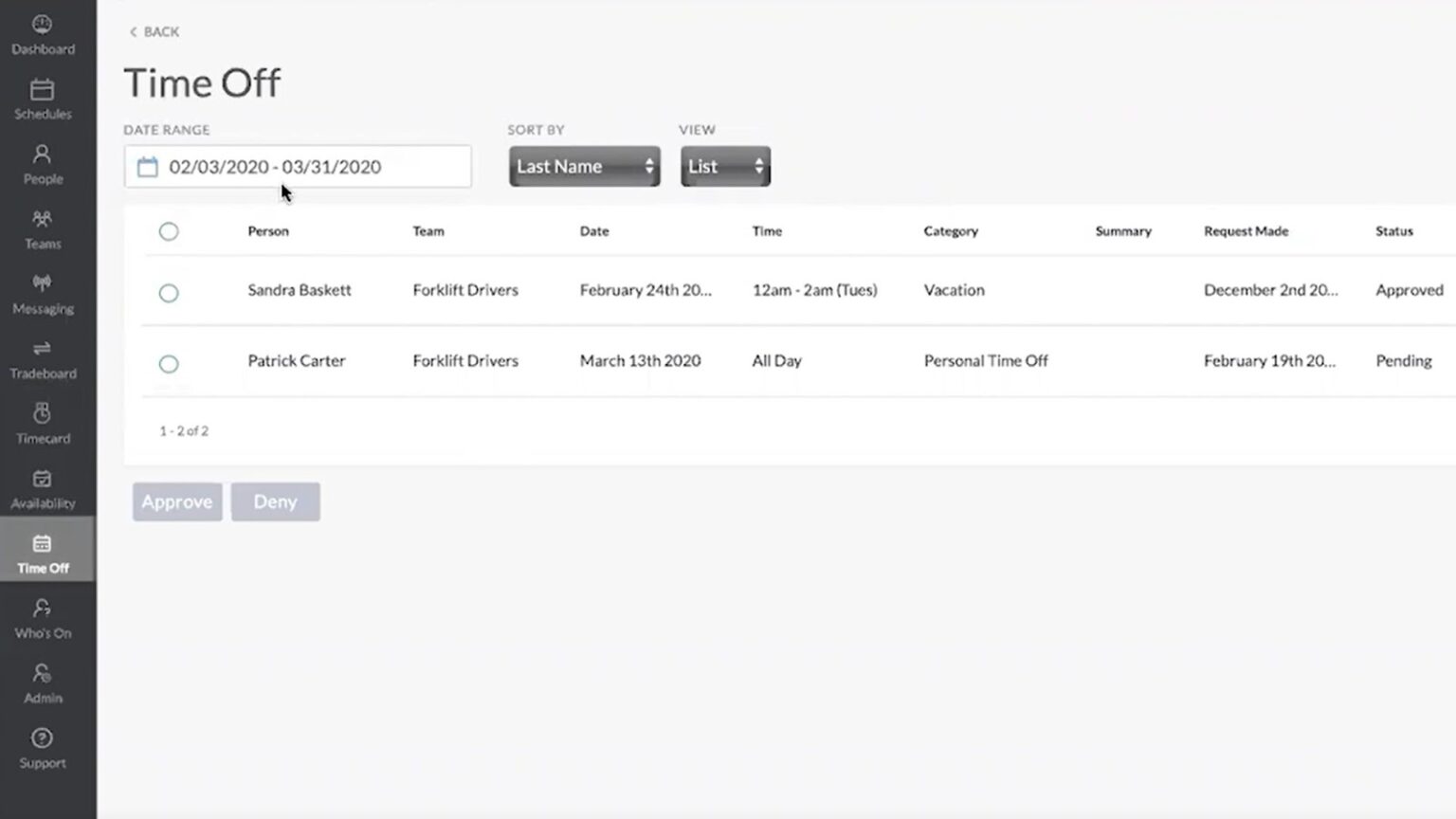Screen dimensions: 1456x819
Task: Select the Teams sidebar icon
Action: coord(42,220)
